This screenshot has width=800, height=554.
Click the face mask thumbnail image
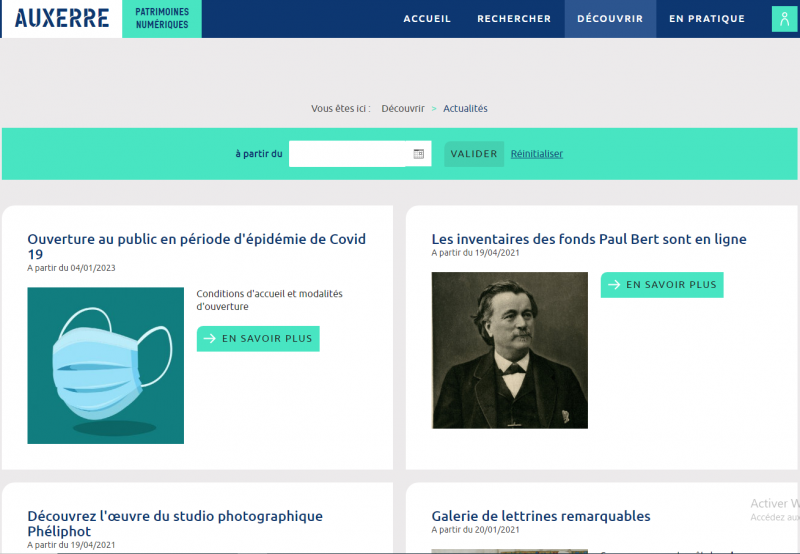click(106, 365)
